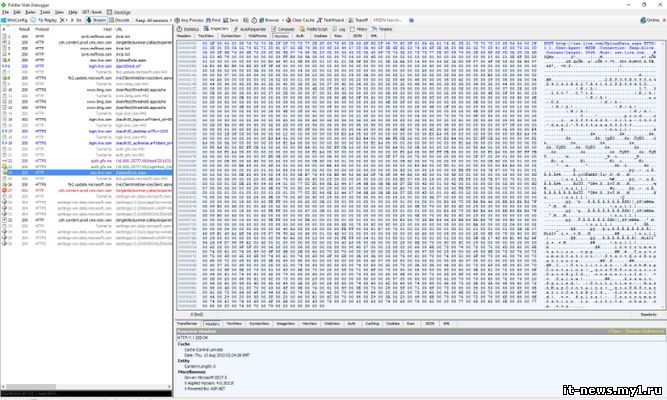Image resolution: width=667 pixels, height=400 pixels.
Task: Click the Readonly label in hex view status bar
Action: click(648, 314)
